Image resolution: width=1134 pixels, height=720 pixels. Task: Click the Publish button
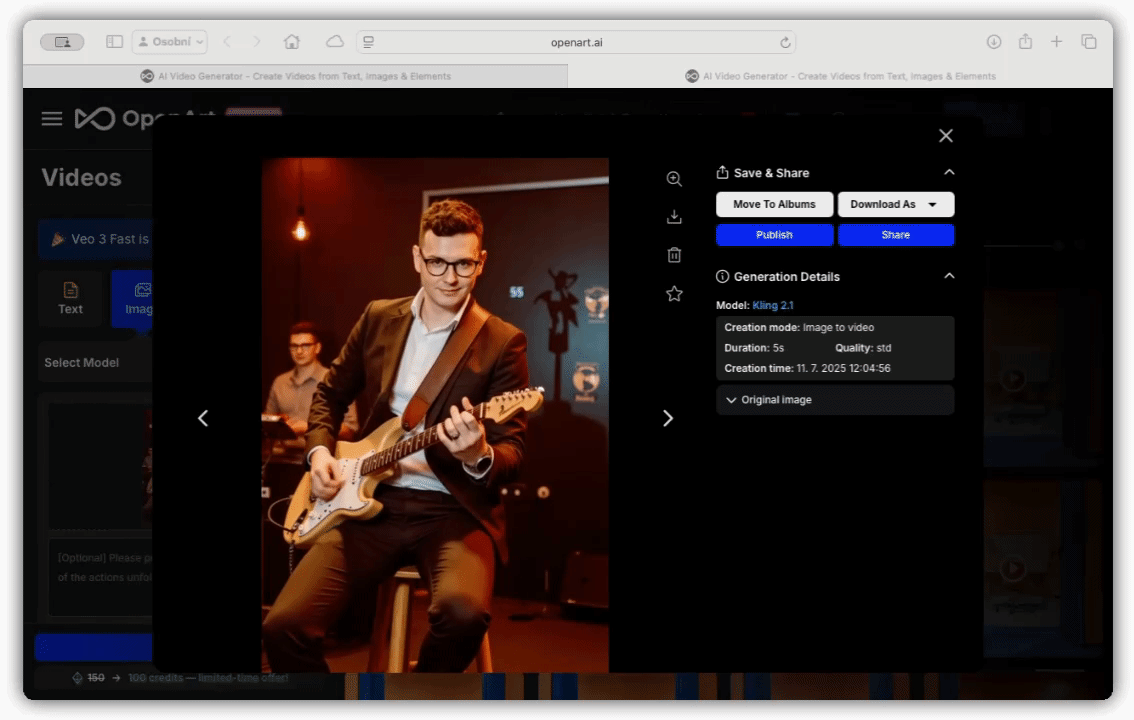click(x=774, y=235)
